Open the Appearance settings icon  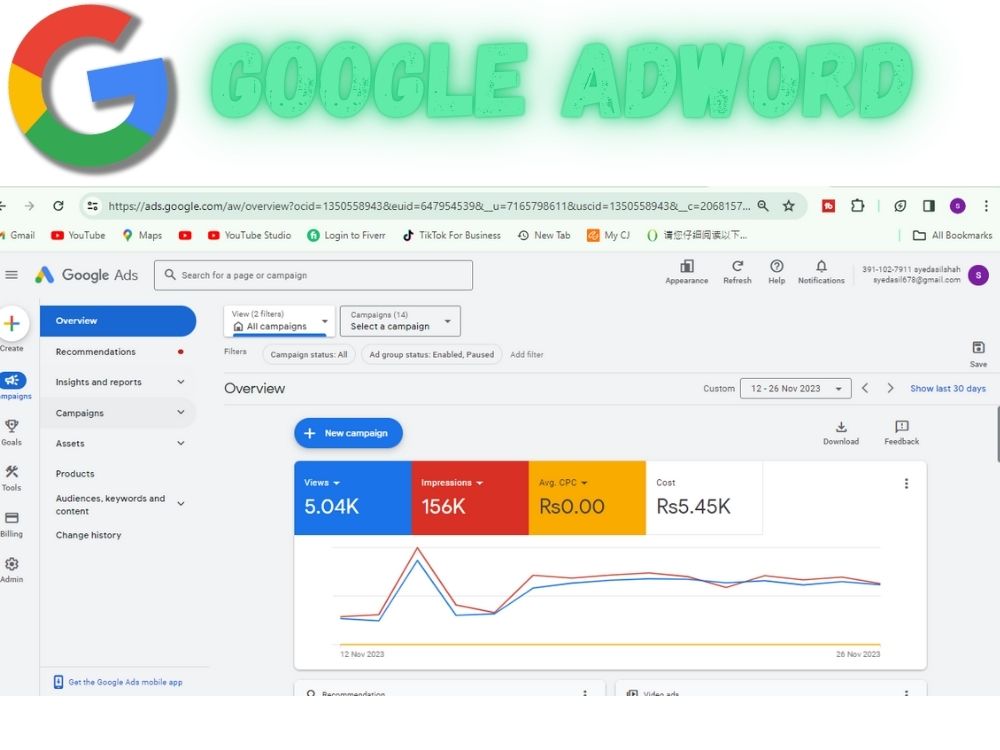click(687, 272)
